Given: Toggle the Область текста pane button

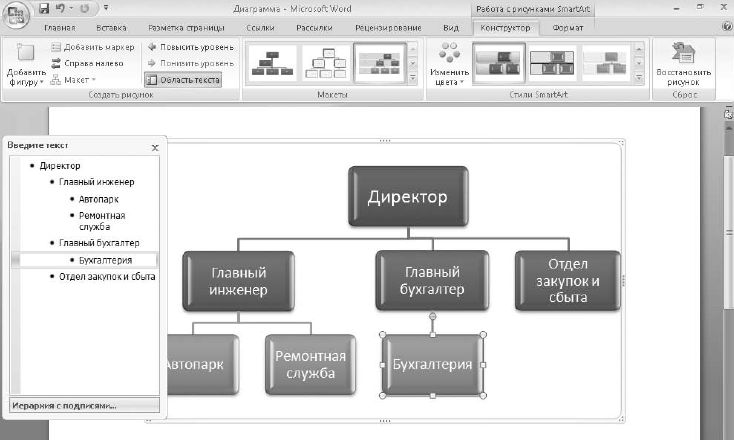Looking at the screenshot, I should 183,80.
